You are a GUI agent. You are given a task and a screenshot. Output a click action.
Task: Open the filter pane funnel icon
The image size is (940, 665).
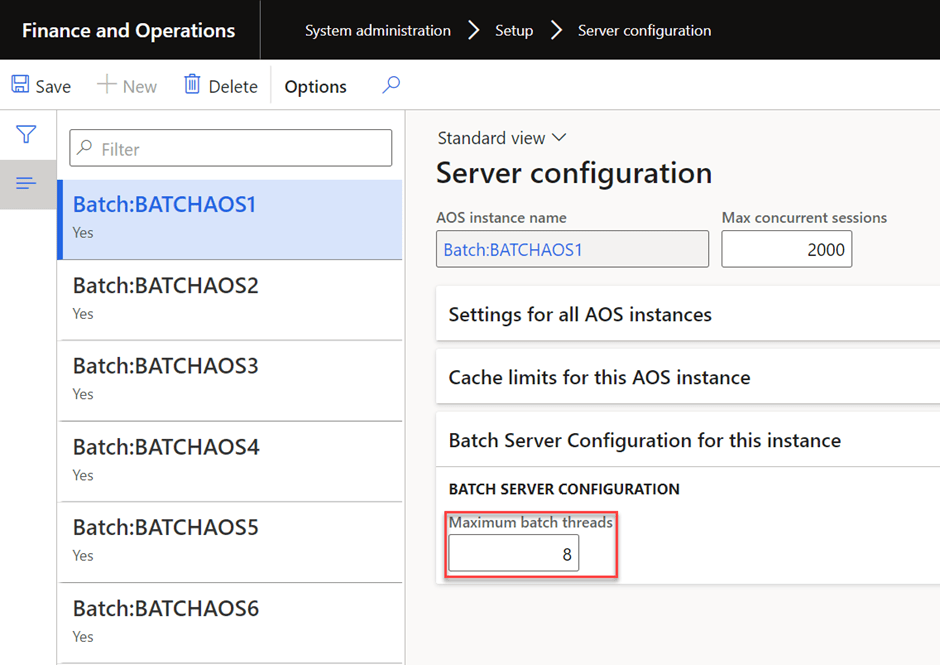27,134
